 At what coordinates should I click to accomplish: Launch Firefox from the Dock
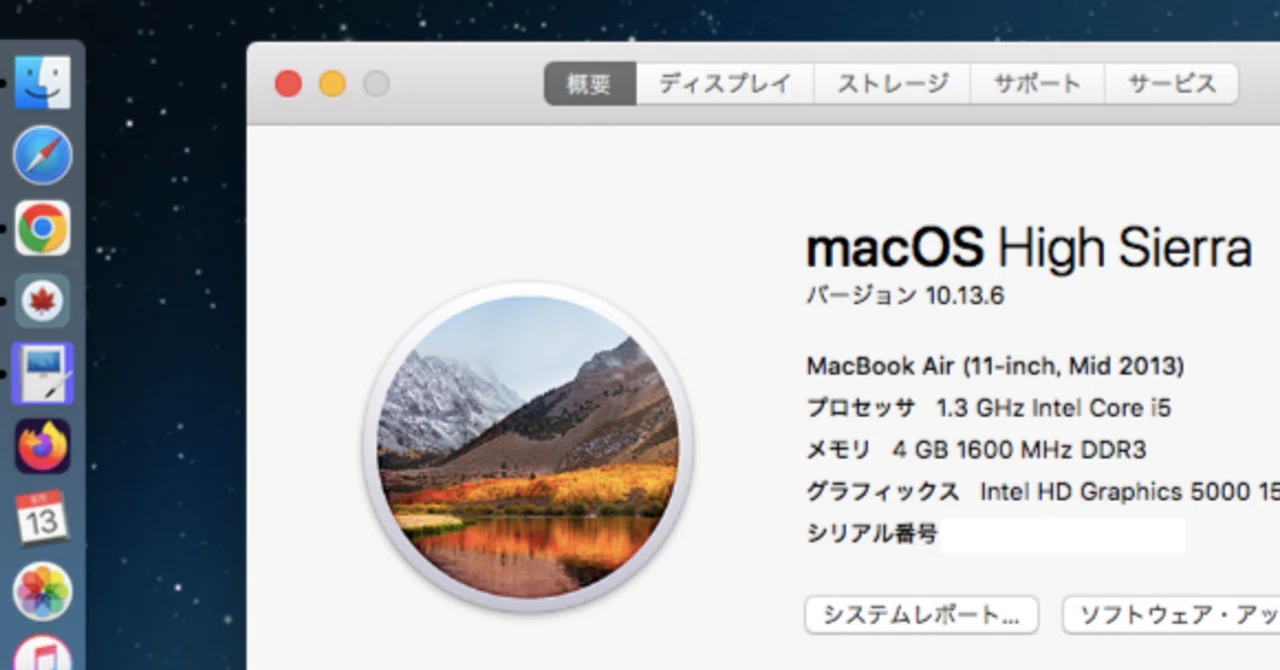click(x=42, y=446)
